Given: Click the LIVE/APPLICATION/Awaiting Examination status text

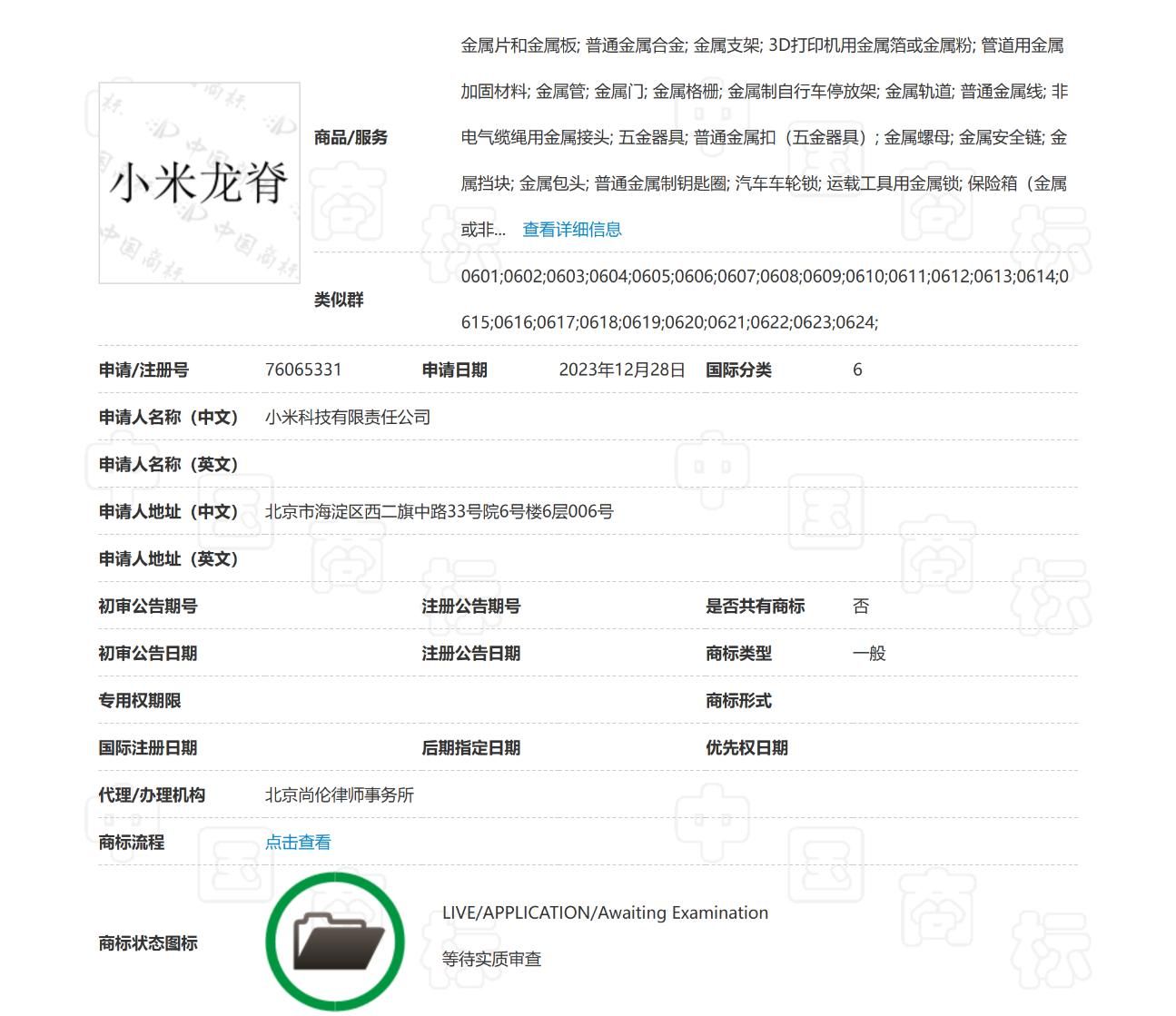Looking at the screenshot, I should (606, 913).
